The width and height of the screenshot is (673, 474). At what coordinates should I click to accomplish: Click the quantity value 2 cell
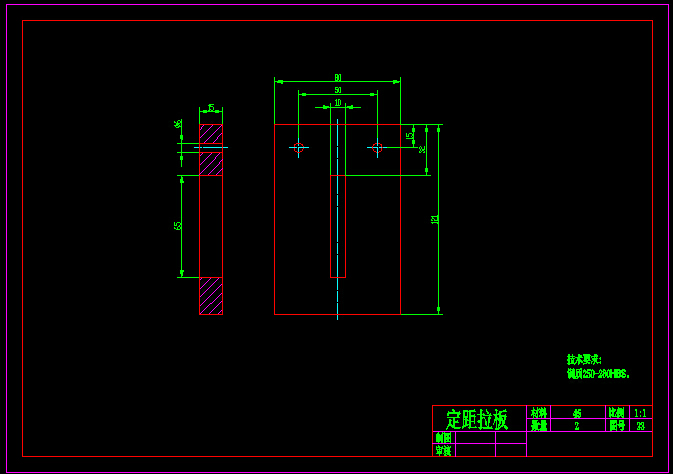[578, 425]
